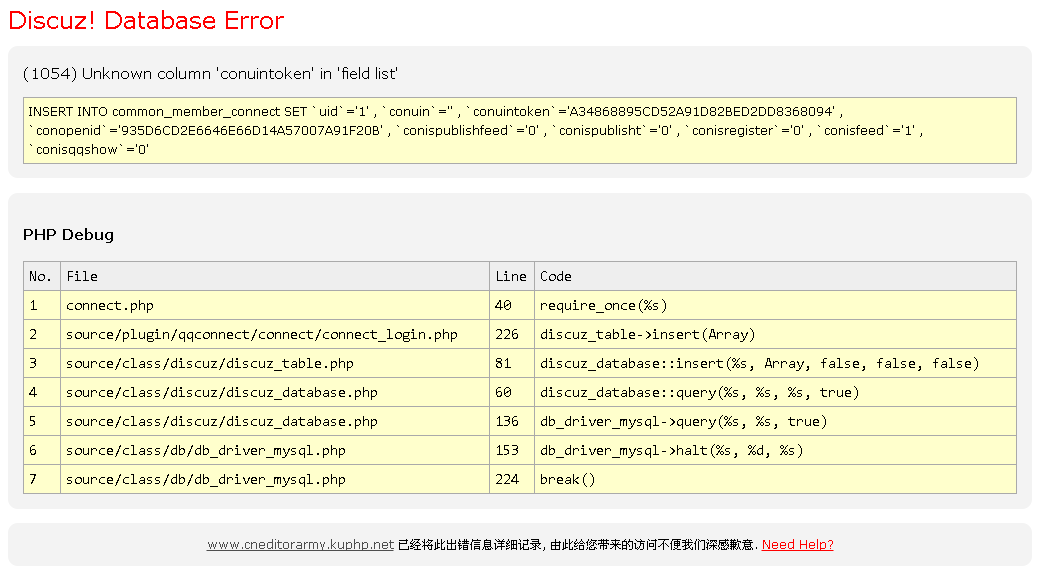Viewport: 1053px width, 573px height.
Task: Select the connect_login.php file path cell
Action: point(275,335)
